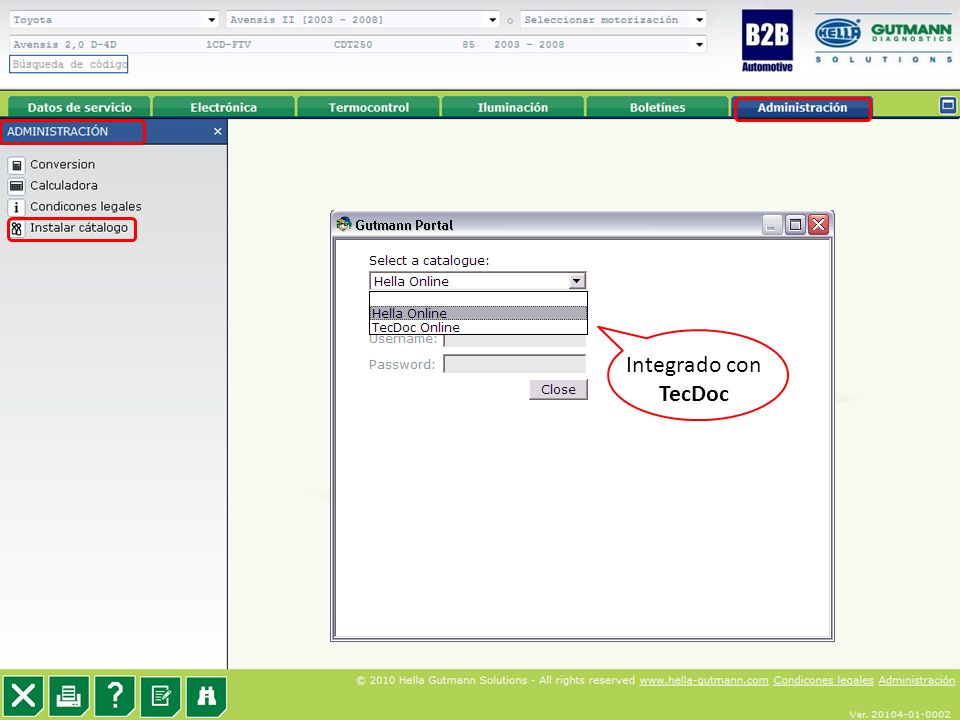
Task: Open Condicones legales in the sidebar
Action: (x=86, y=206)
